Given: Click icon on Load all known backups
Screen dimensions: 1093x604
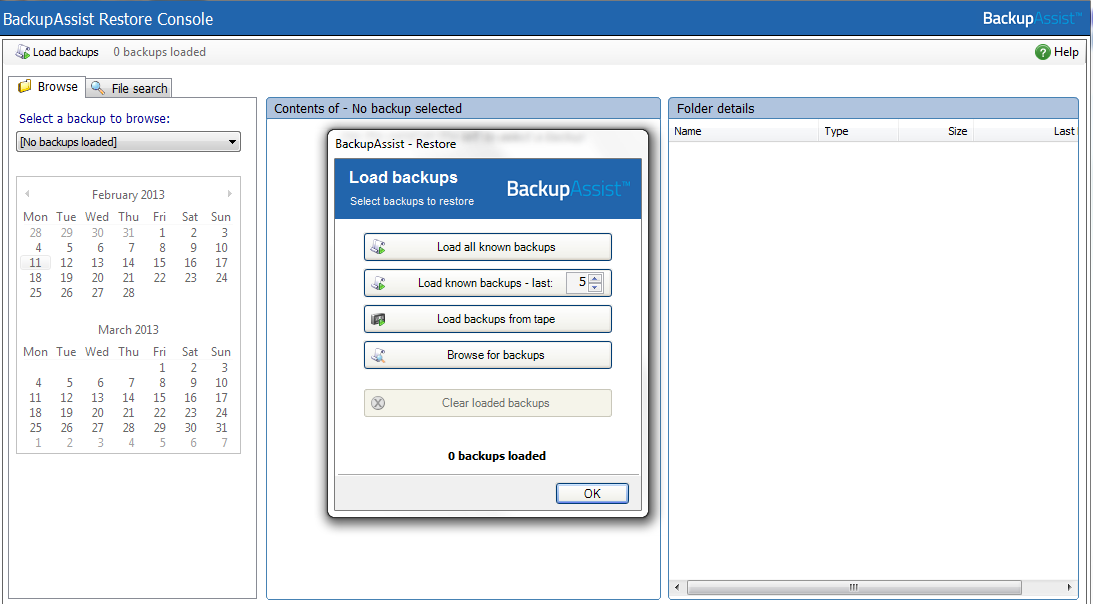Looking at the screenshot, I should pyautogui.click(x=379, y=247).
